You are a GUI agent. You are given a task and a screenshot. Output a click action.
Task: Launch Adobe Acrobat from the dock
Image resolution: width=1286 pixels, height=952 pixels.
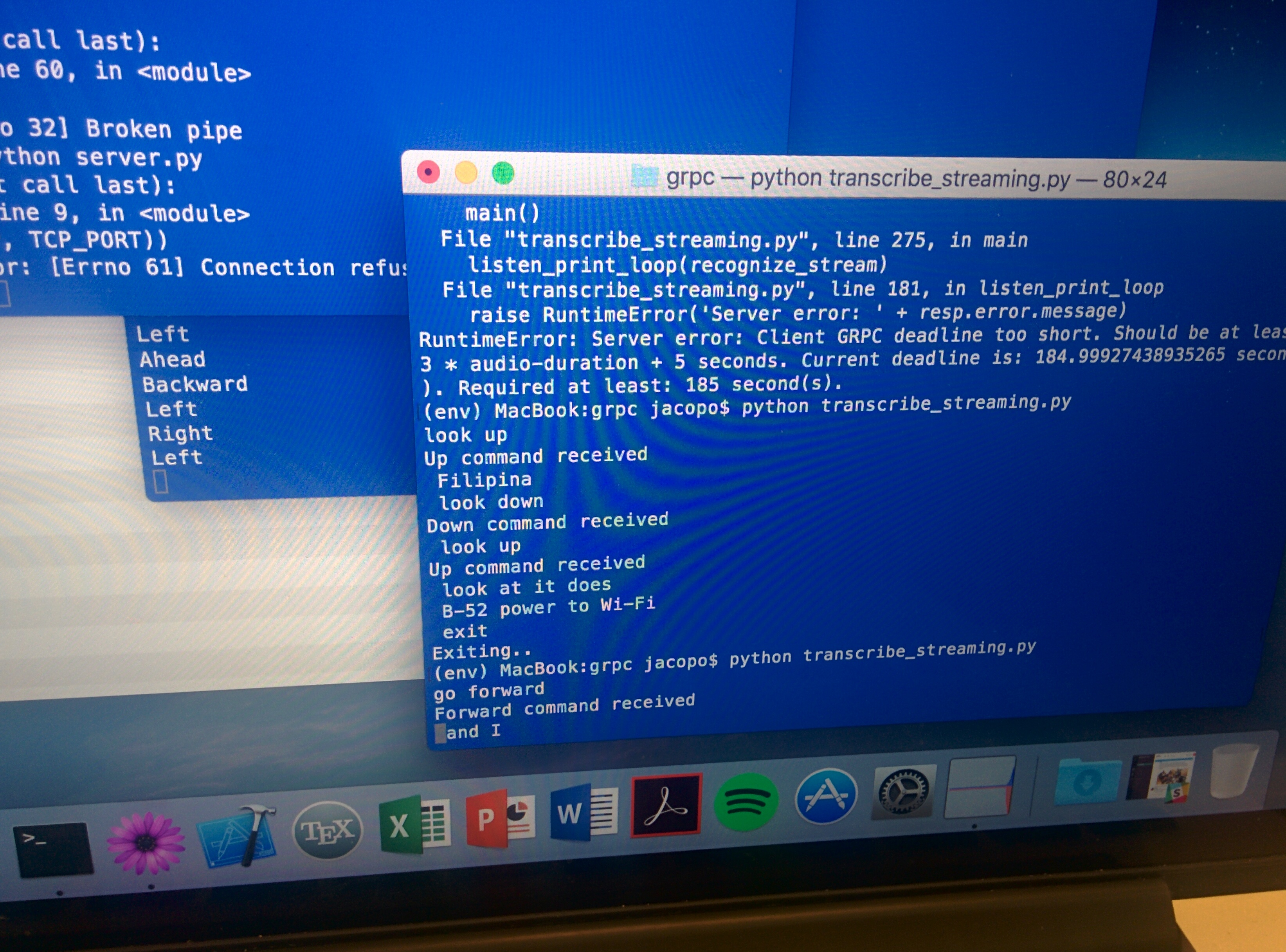[666, 806]
